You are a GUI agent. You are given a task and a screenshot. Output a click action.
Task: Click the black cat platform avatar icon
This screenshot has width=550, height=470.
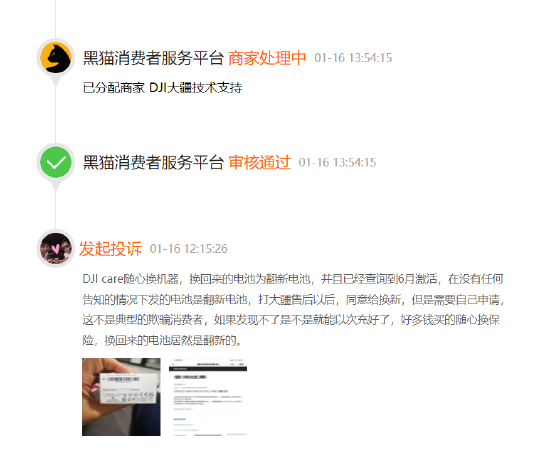55,58
